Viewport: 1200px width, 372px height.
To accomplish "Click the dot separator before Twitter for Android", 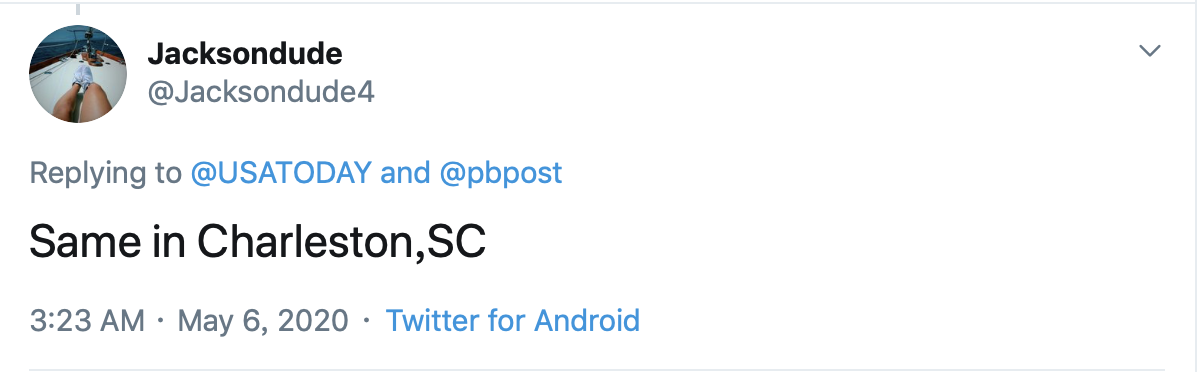I will (367, 322).
